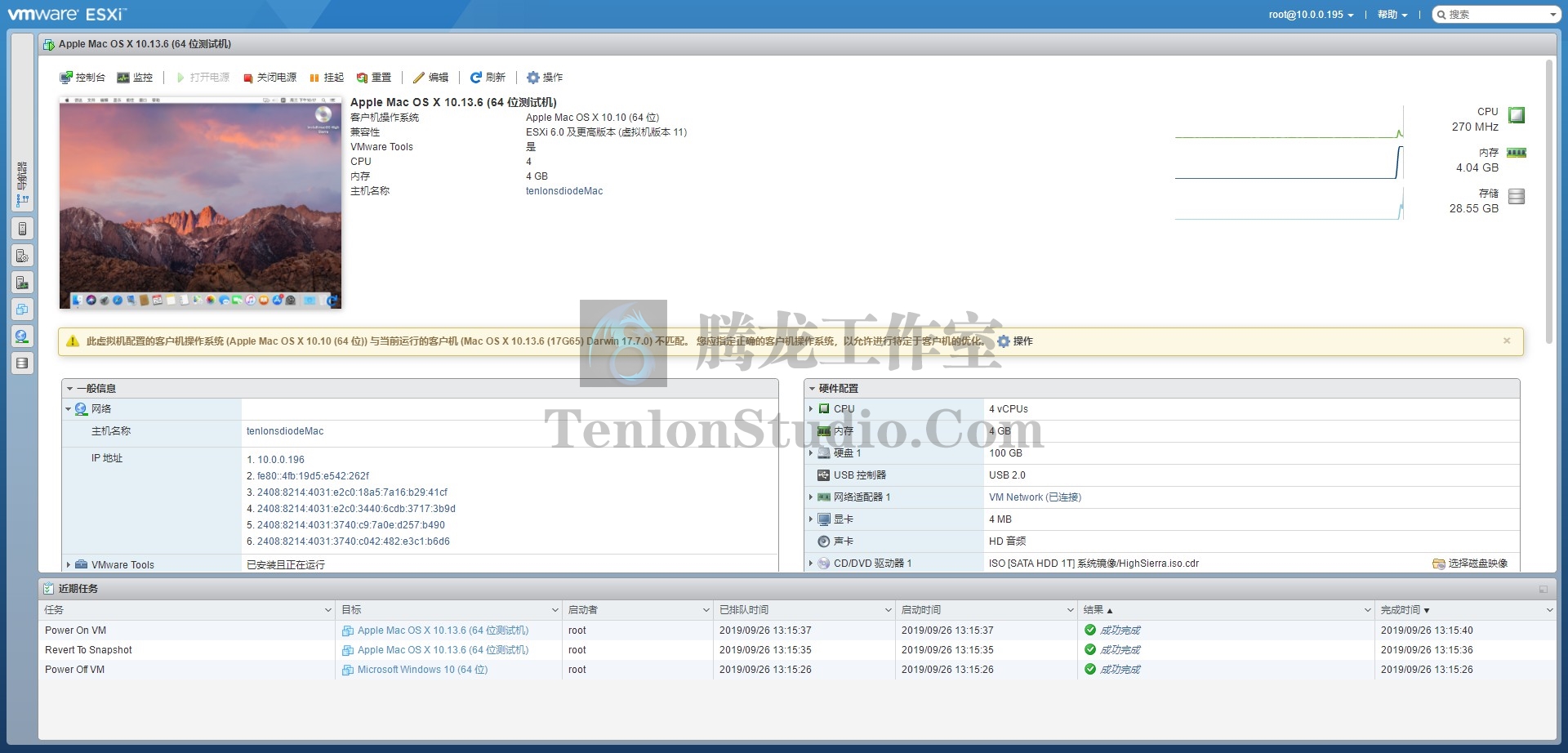This screenshot has height=753, width=1568.
Task: Click the tenlonsdiodeMac hostname link
Action: [x=564, y=190]
